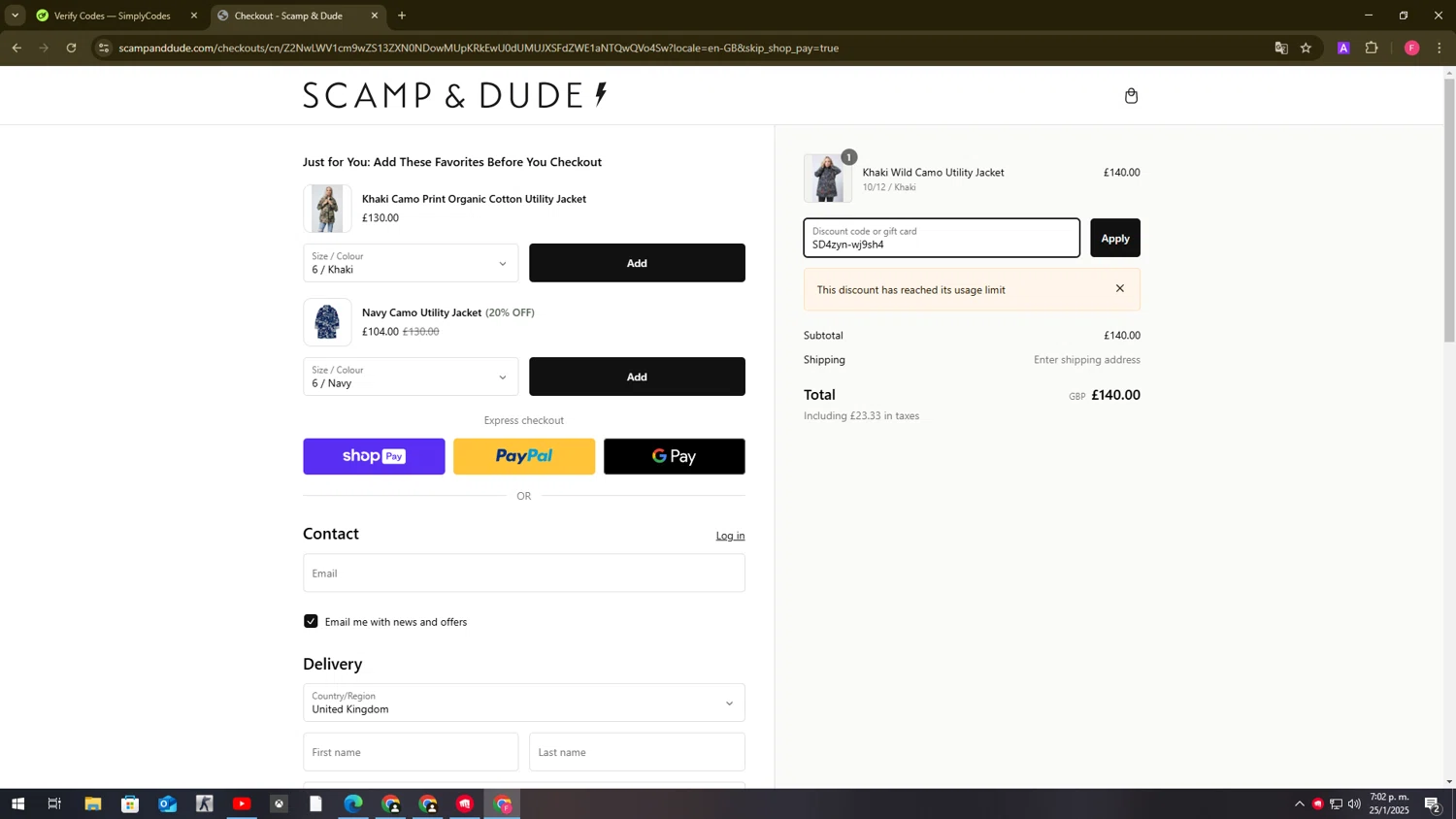Close the Checkout Scamp & Dude tab
This screenshot has width=1456, height=819.
375,16
